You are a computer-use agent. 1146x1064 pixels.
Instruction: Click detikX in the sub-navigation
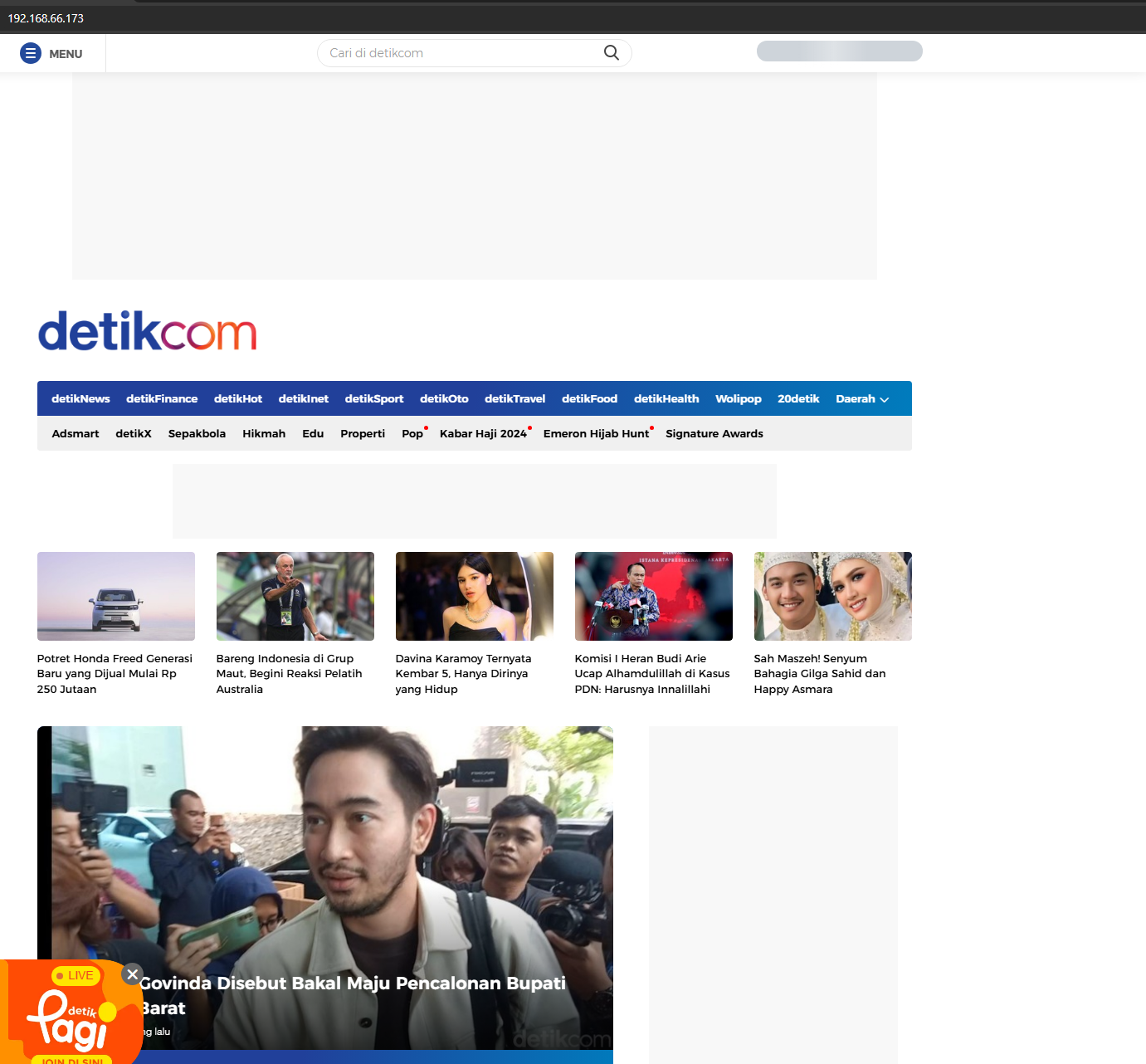click(134, 434)
